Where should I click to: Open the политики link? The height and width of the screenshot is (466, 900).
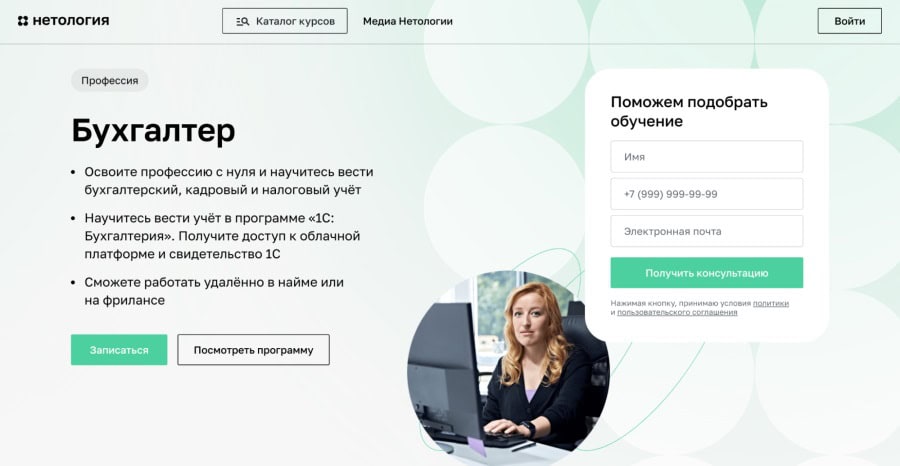tap(771, 303)
